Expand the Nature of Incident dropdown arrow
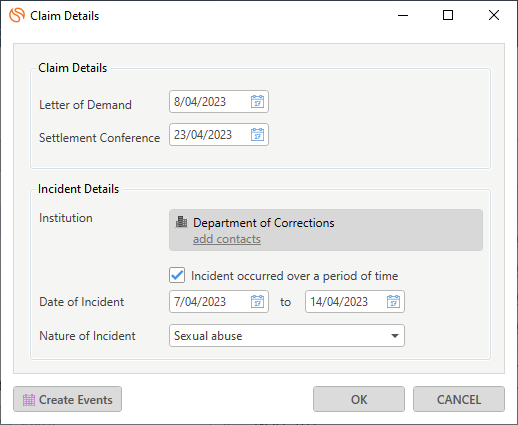This screenshot has height=425, width=518. 395,336
